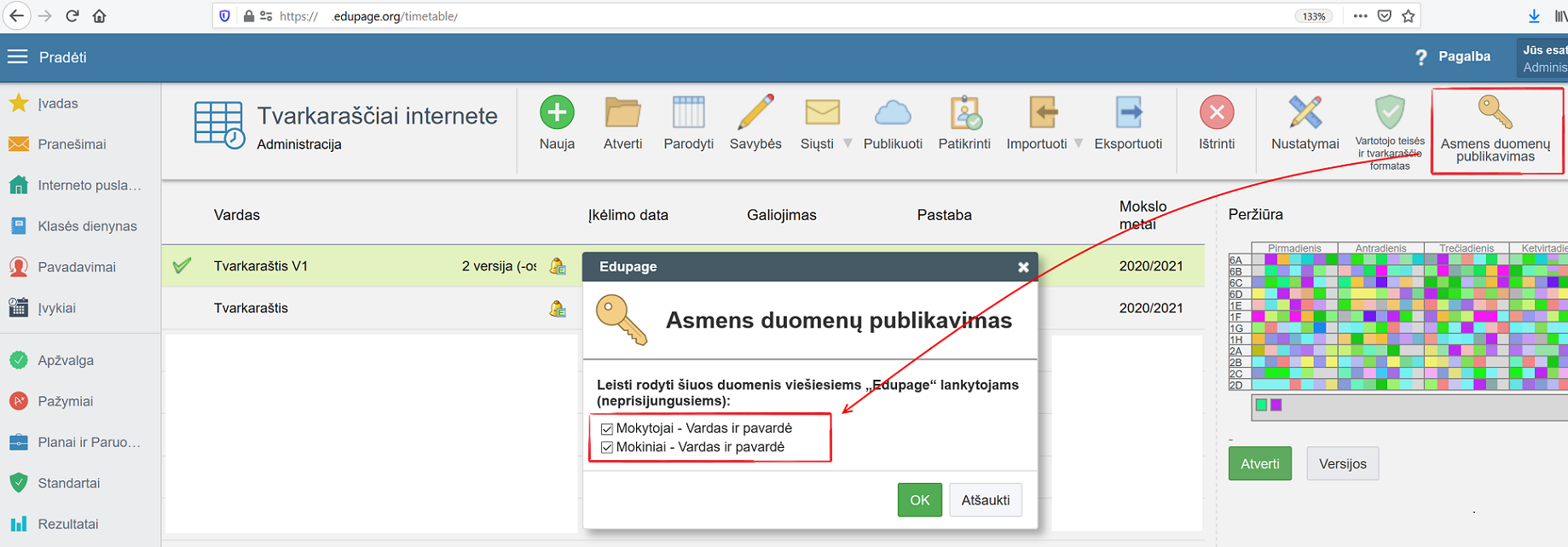
Task: Click the Pocket save icon in address bar
Action: 1385,16
